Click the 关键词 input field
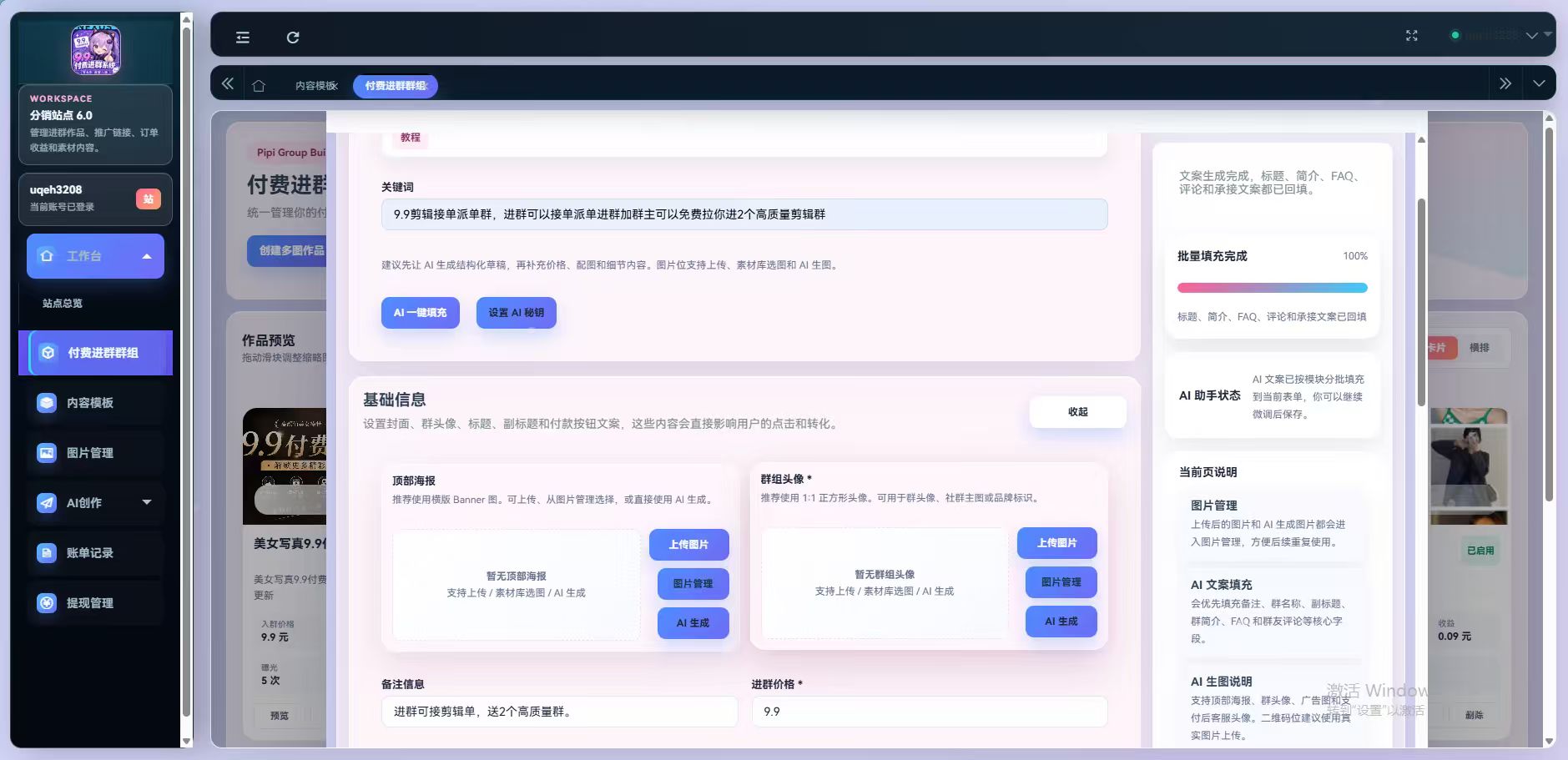Image resolution: width=1568 pixels, height=760 pixels. coord(744,214)
